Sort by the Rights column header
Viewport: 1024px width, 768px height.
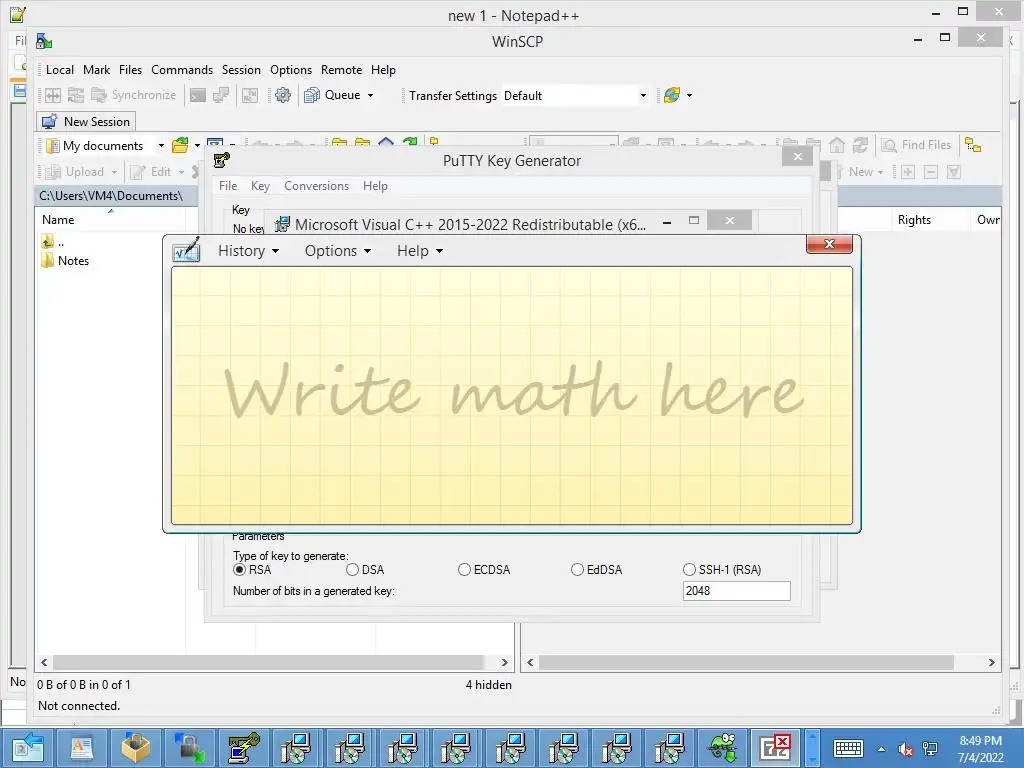point(931,220)
